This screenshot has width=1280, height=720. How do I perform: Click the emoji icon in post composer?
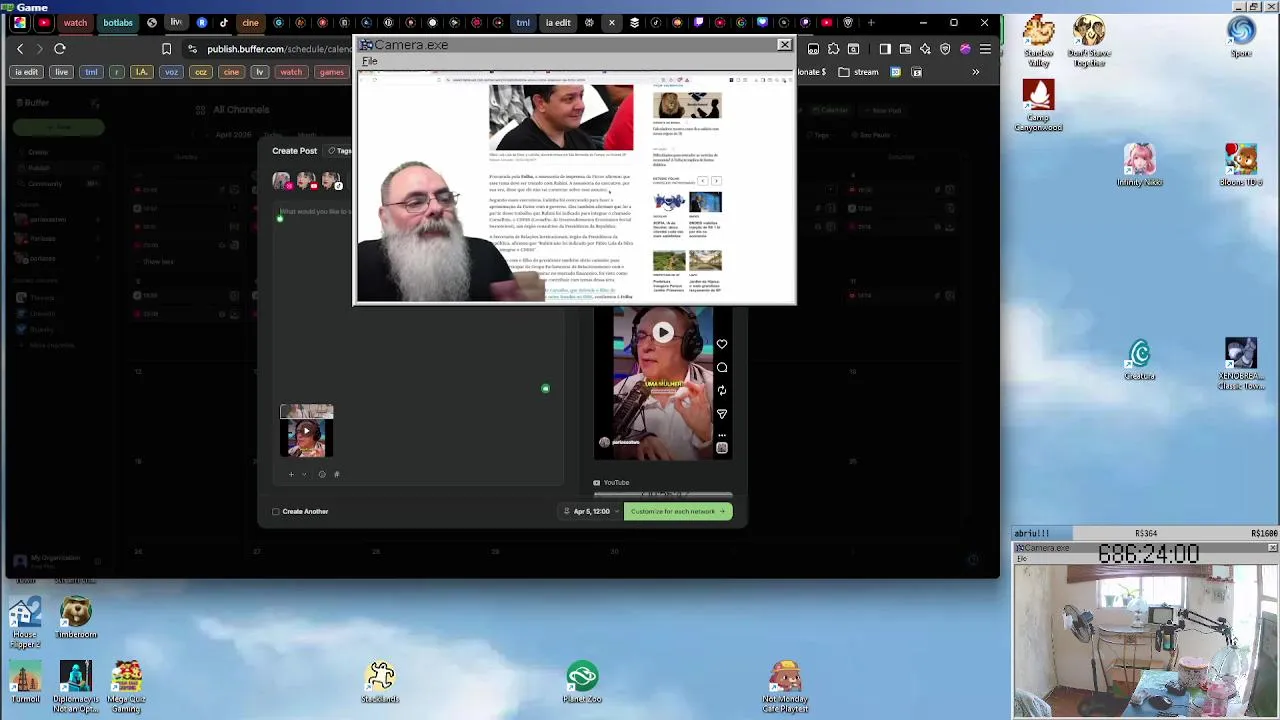point(322,474)
